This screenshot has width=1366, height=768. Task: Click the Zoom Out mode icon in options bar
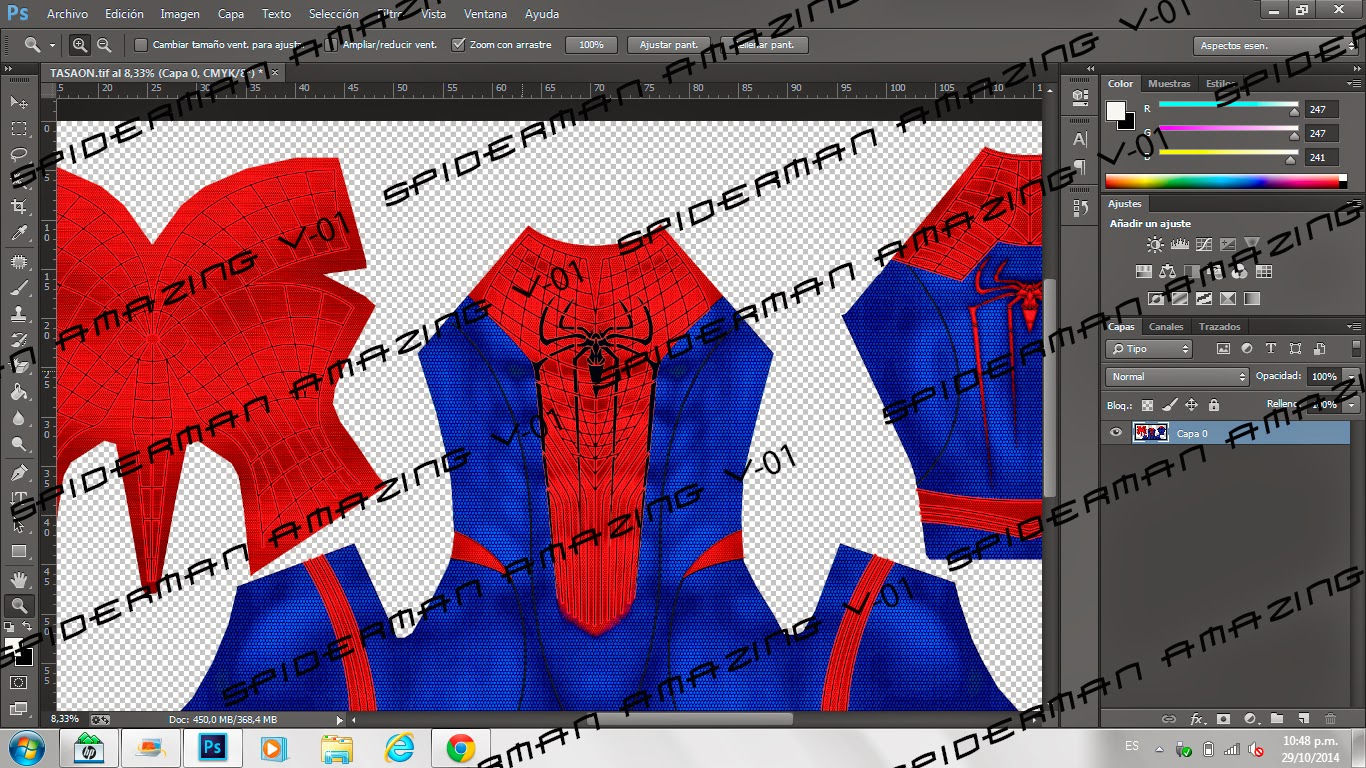coord(104,44)
